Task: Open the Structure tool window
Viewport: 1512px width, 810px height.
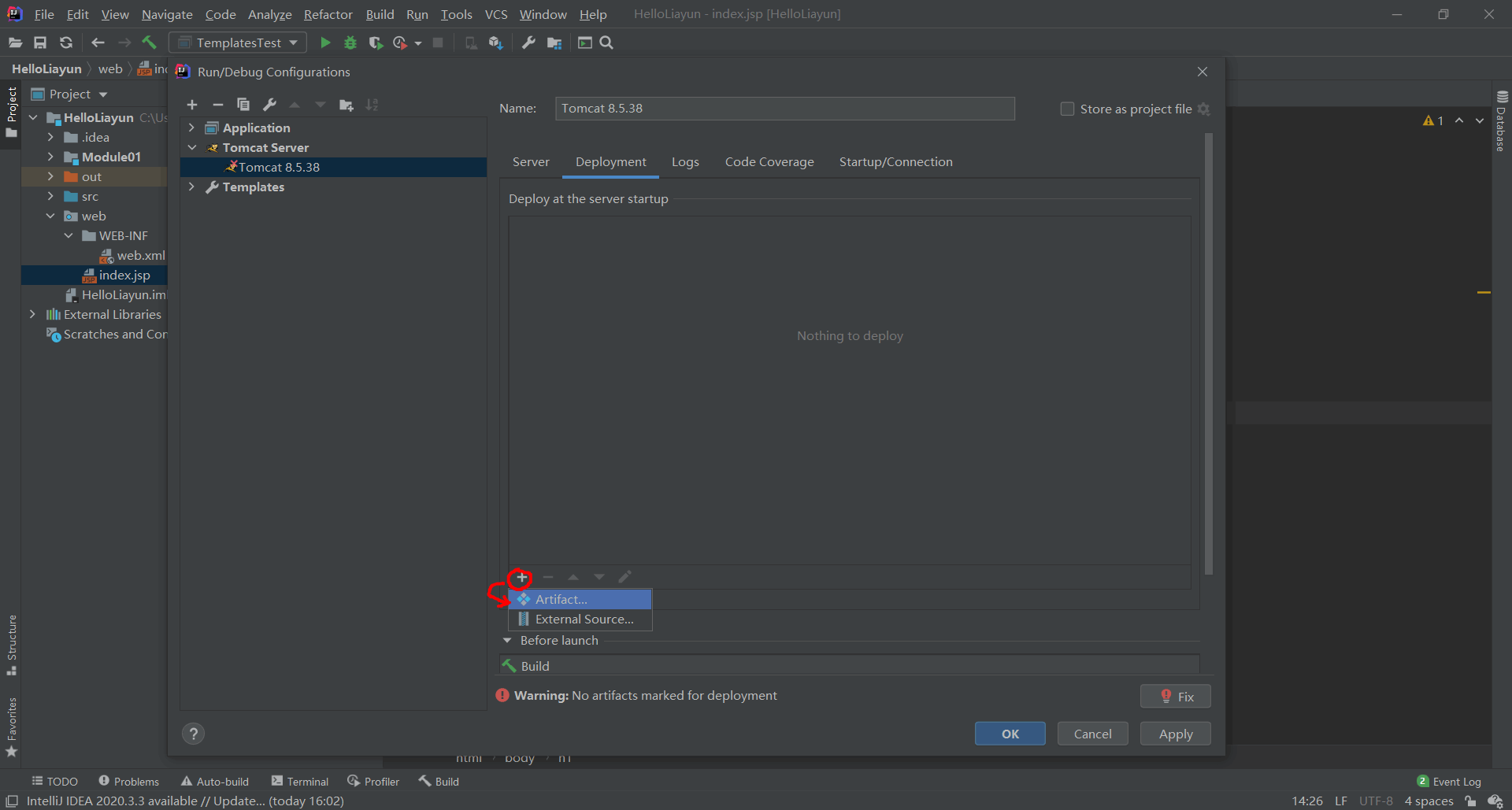Action: click(x=11, y=645)
